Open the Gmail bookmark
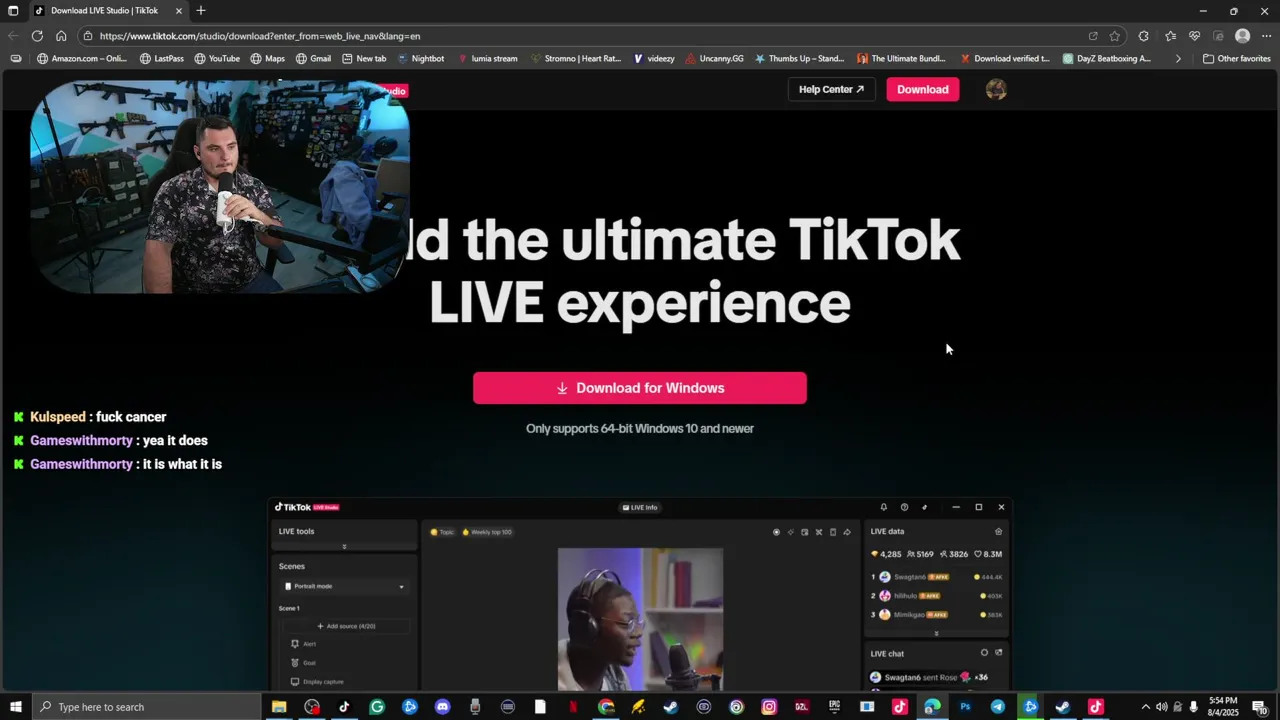The image size is (1280, 720). pos(313,59)
